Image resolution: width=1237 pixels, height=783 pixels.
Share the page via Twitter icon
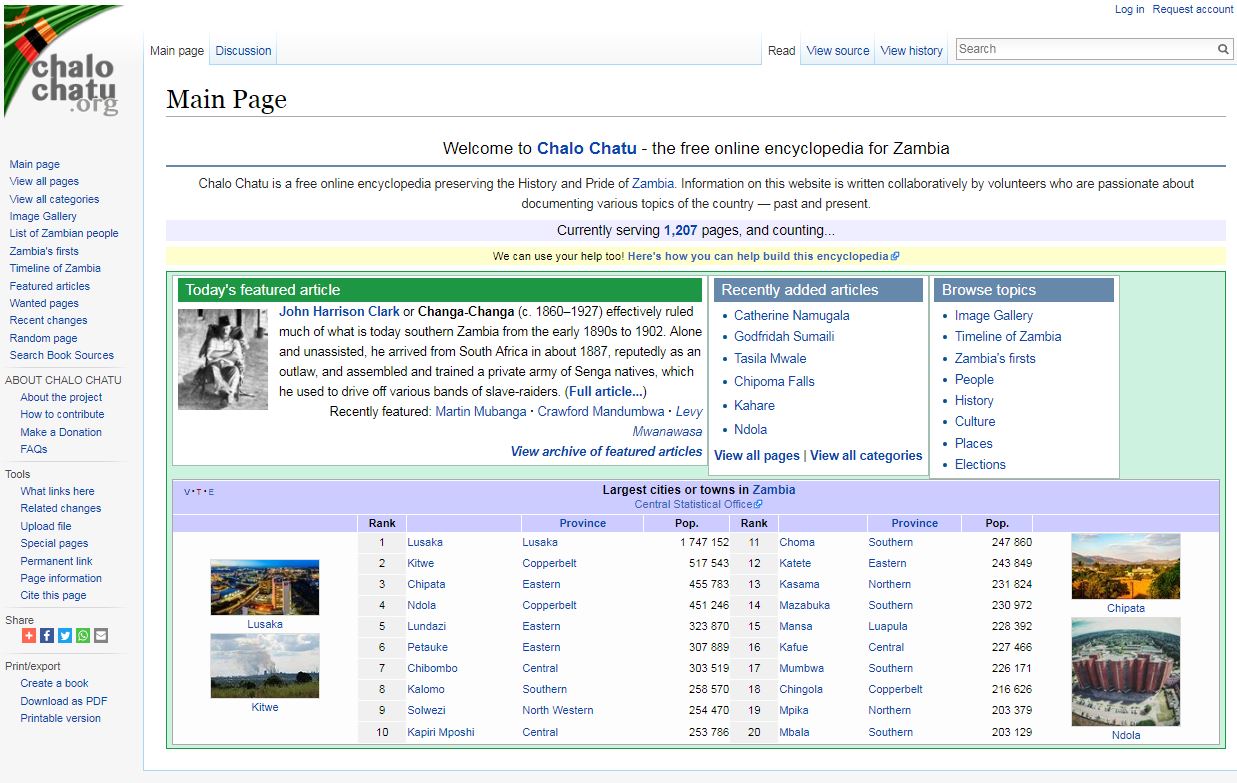click(65, 636)
